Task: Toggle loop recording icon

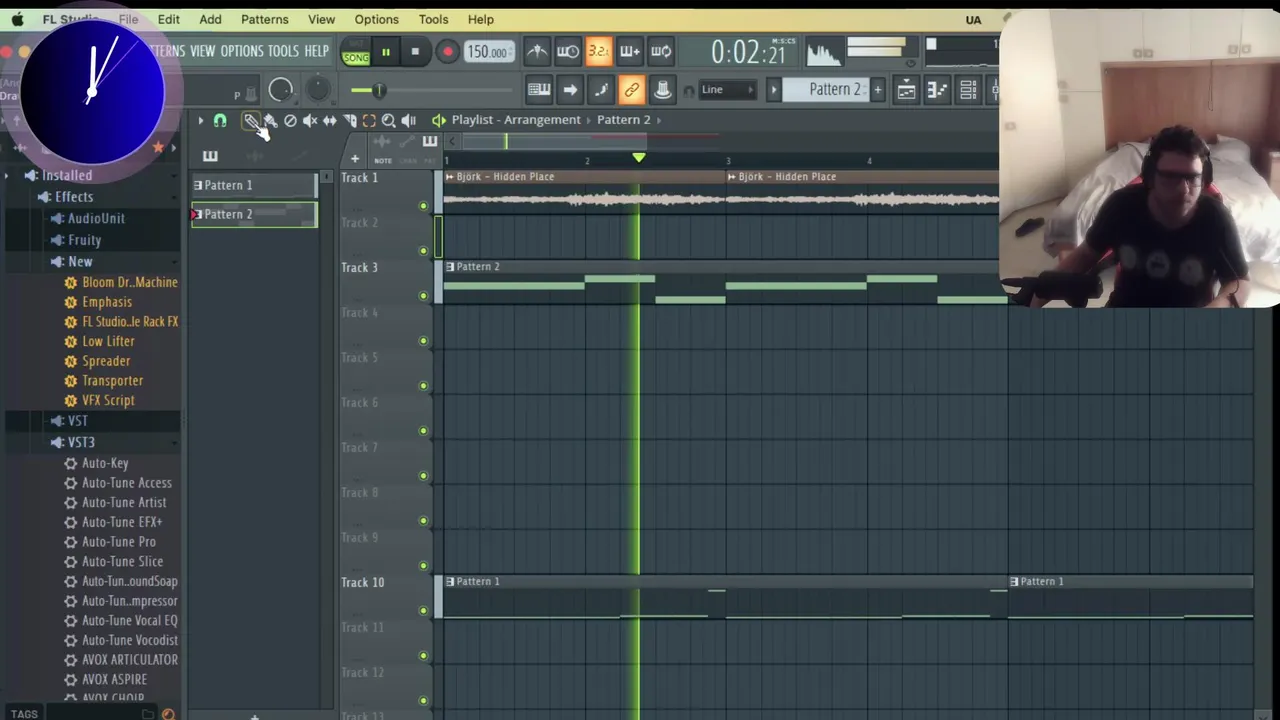Action: (x=661, y=51)
